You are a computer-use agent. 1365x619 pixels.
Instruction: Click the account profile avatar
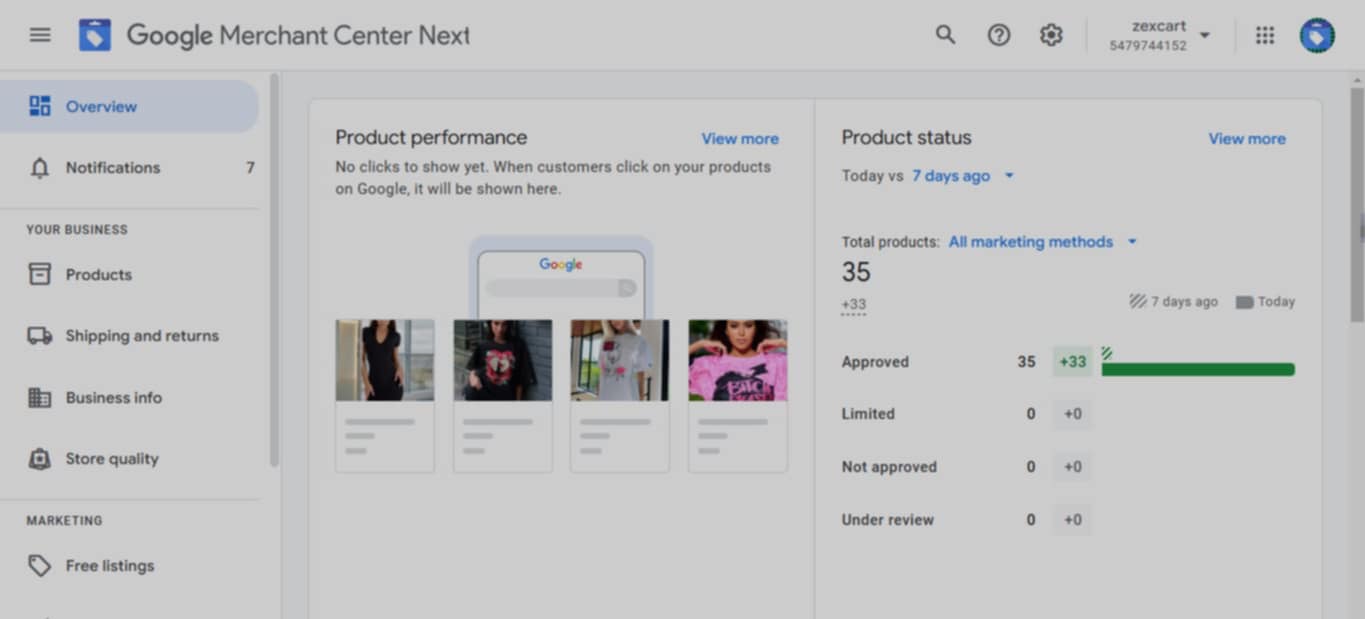1317,35
